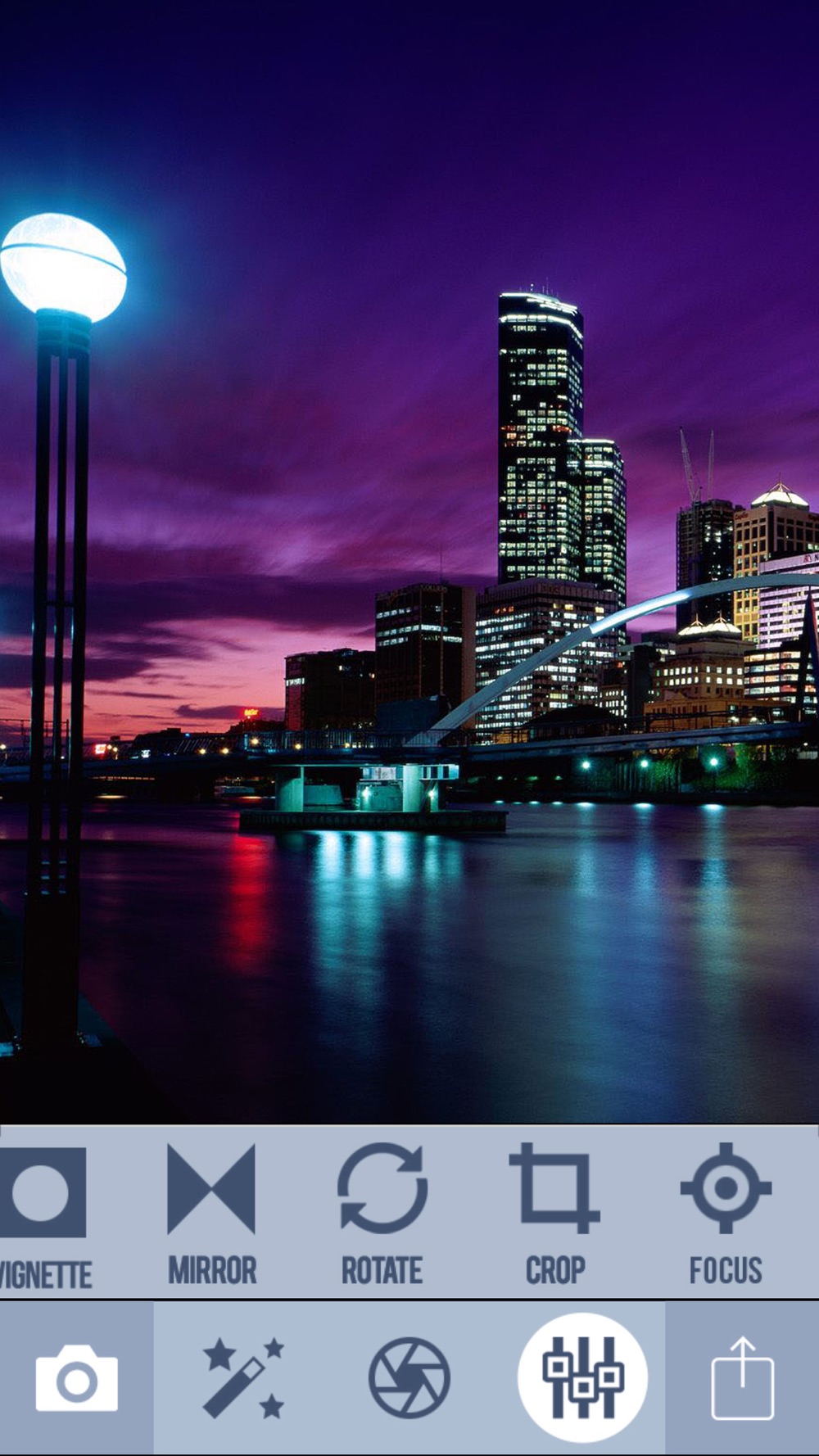Open the magic wand effects tab

(243, 1378)
